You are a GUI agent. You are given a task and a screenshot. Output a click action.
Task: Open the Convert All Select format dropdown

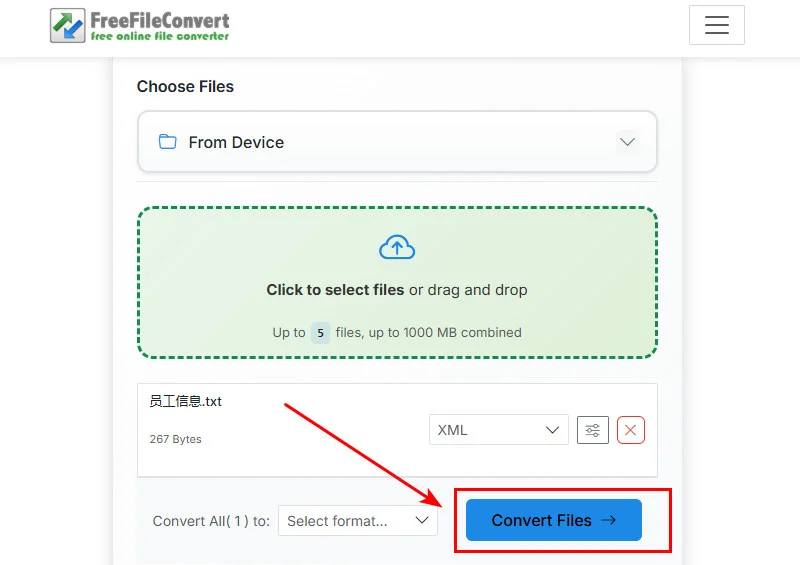tap(357, 521)
